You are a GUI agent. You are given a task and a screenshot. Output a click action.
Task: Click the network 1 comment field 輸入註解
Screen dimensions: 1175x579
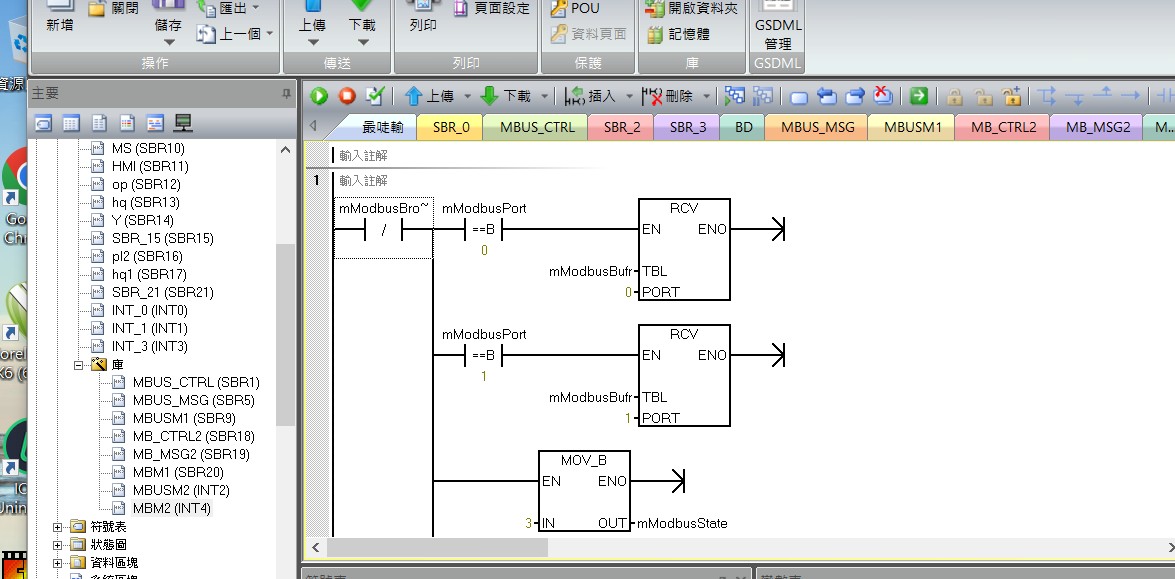(x=364, y=181)
